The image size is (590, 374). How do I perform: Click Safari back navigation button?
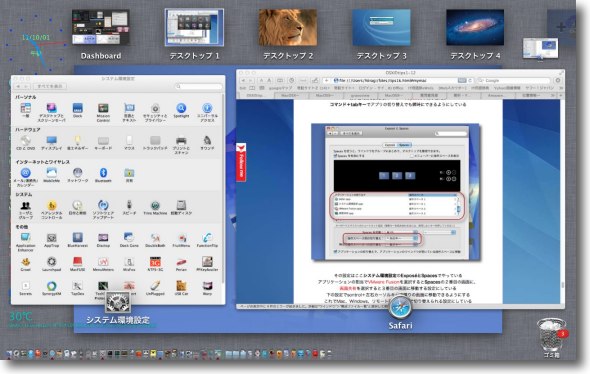(243, 81)
